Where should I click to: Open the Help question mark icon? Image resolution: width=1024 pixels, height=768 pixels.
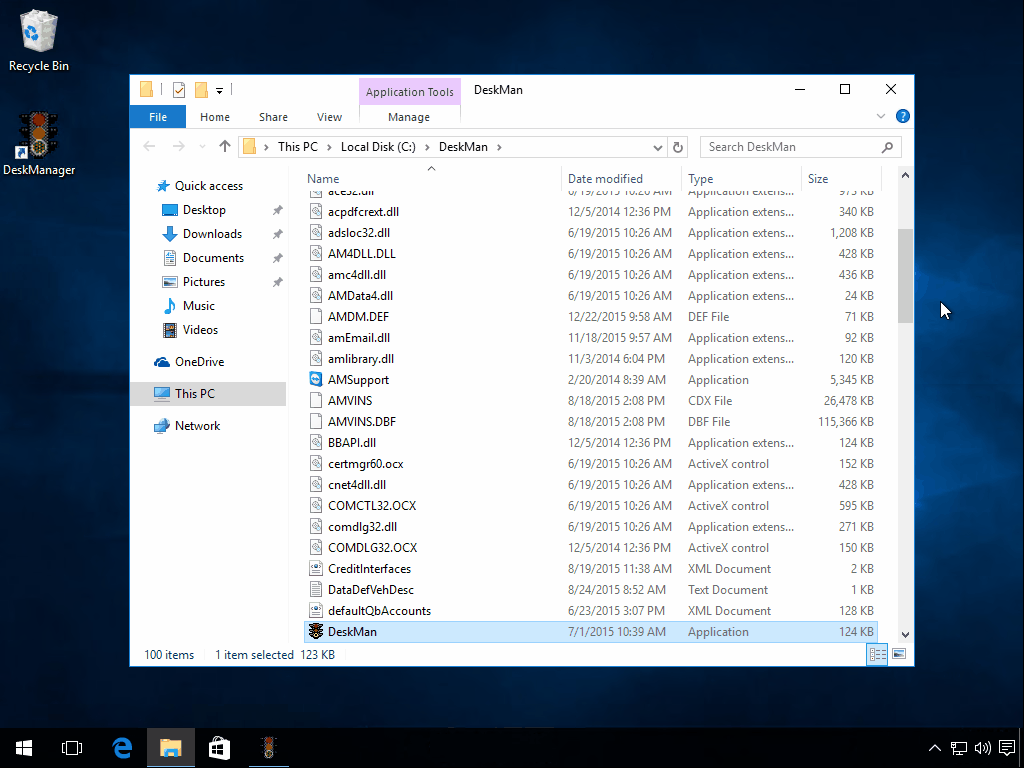pyautogui.click(x=903, y=116)
